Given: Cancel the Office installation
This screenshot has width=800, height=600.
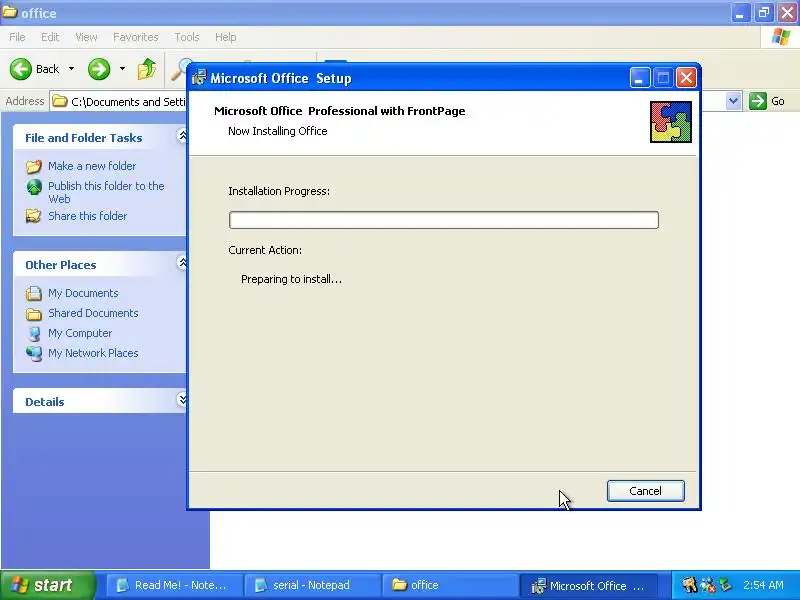Looking at the screenshot, I should 645,491.
